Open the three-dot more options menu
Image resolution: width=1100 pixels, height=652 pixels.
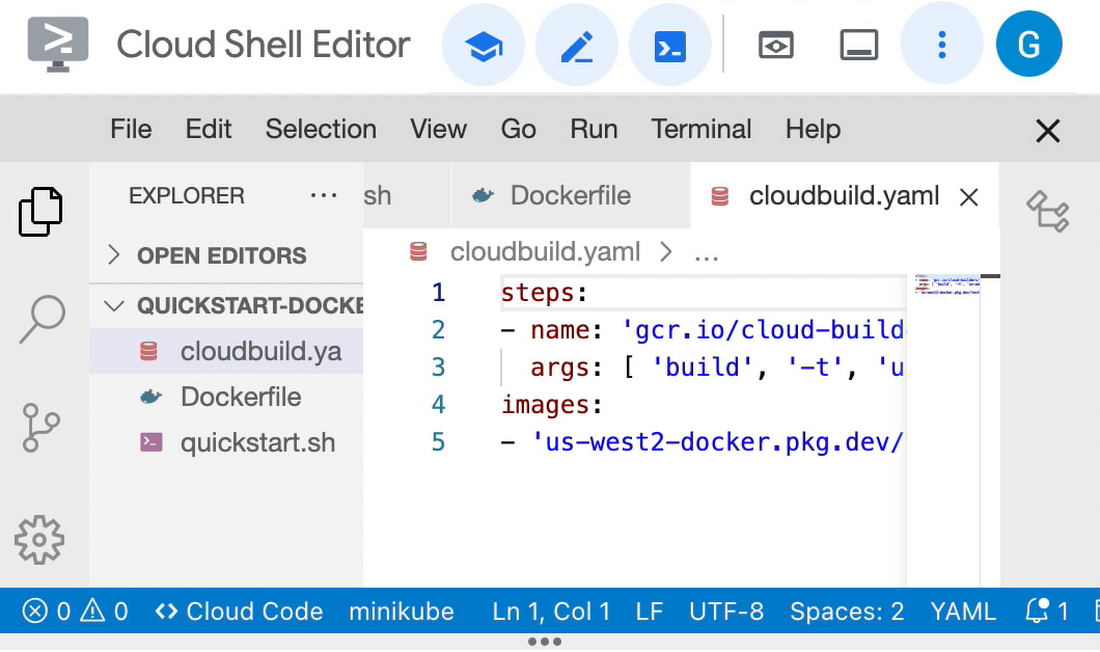[x=941, y=46]
